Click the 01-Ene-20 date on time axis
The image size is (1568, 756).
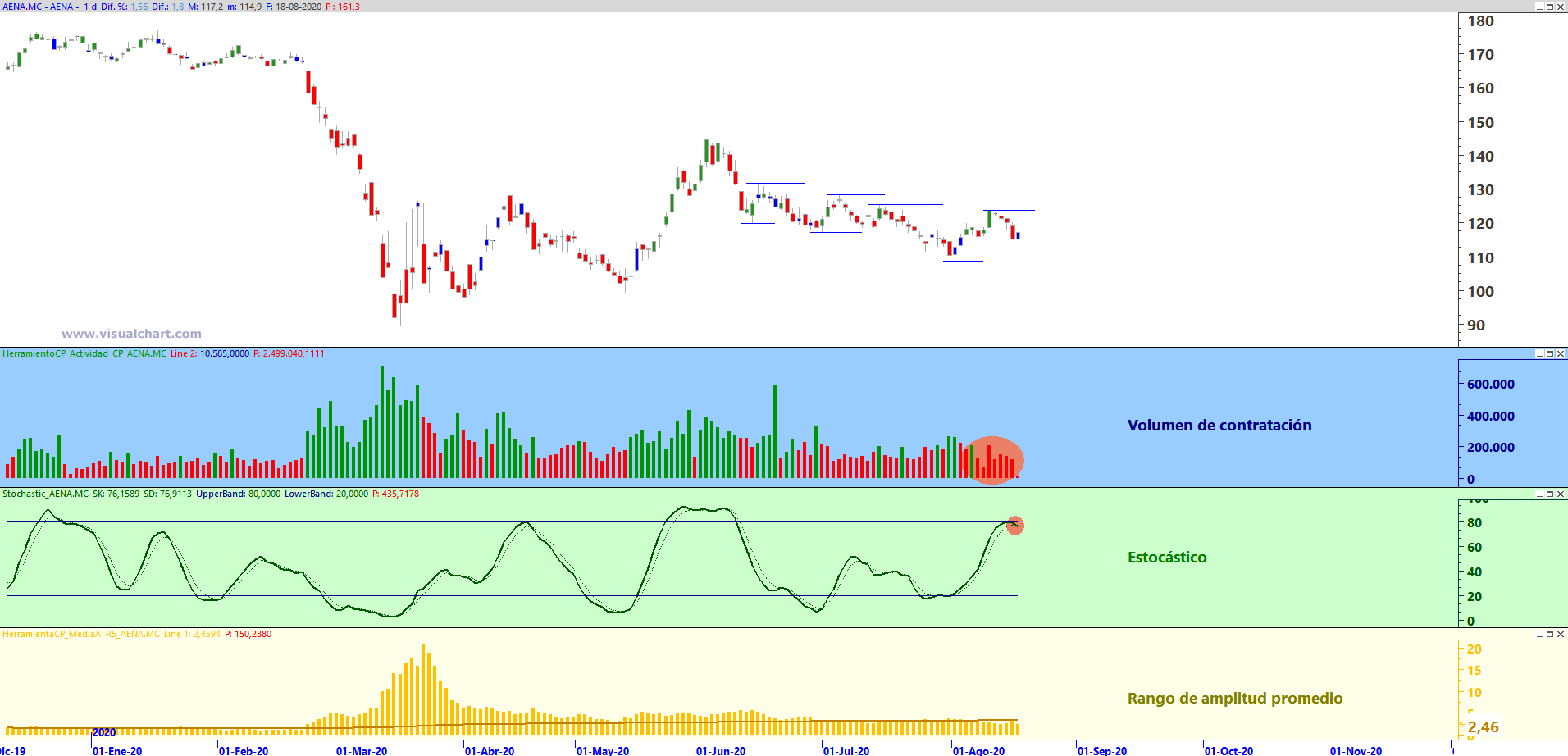pyautogui.click(x=117, y=750)
